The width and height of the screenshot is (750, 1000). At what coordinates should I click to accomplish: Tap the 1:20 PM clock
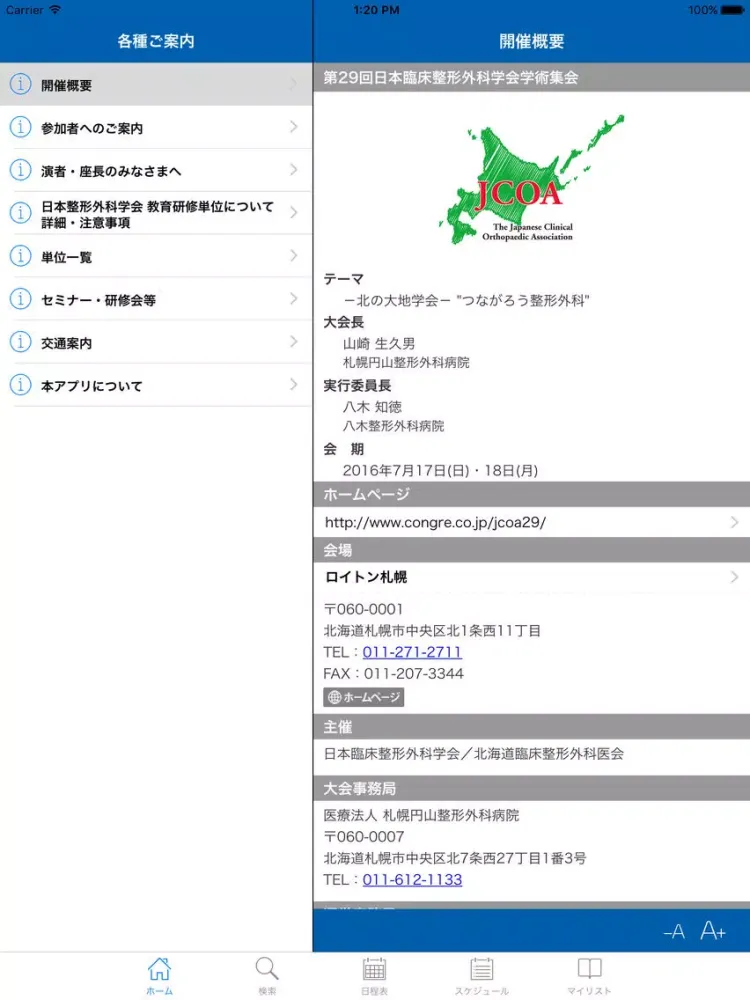[x=376, y=10]
